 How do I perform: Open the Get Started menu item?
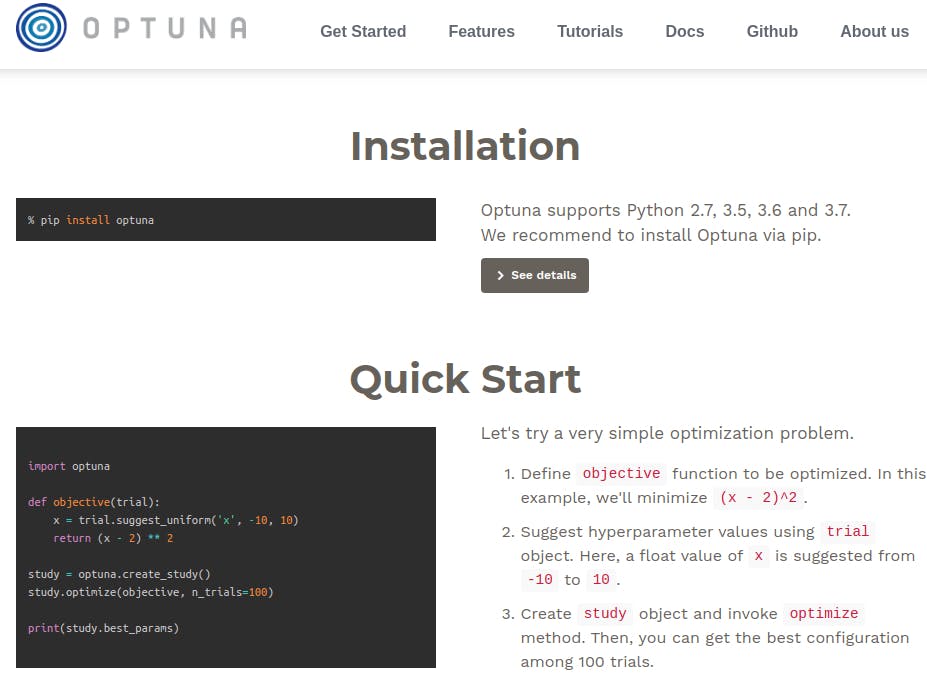click(x=363, y=32)
